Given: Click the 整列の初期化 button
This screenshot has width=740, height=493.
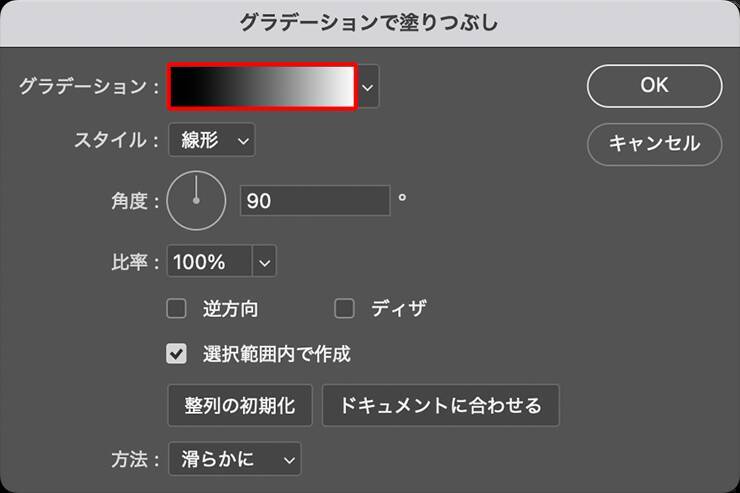Looking at the screenshot, I should (240, 405).
